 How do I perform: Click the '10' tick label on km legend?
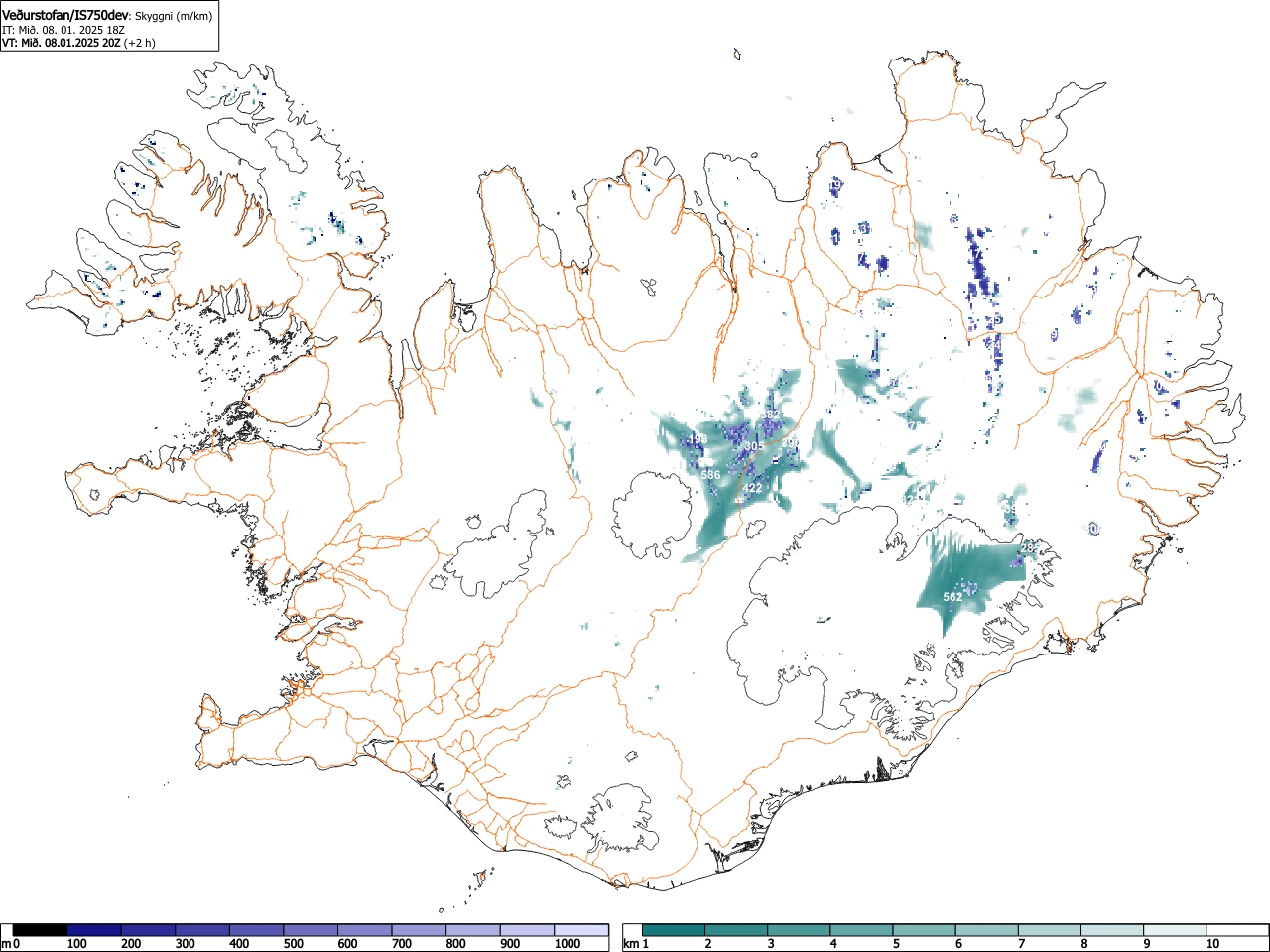[1211, 944]
